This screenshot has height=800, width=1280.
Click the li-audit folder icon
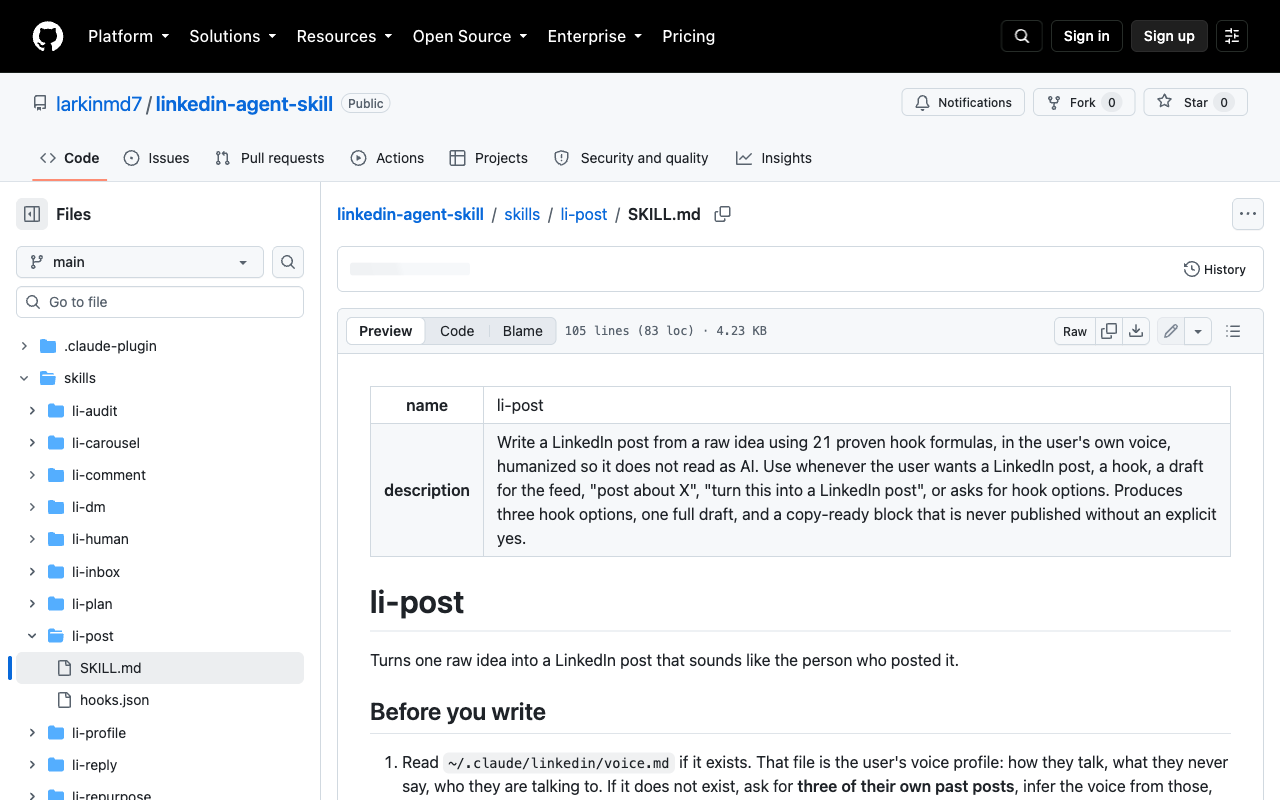pyautogui.click(x=56, y=411)
